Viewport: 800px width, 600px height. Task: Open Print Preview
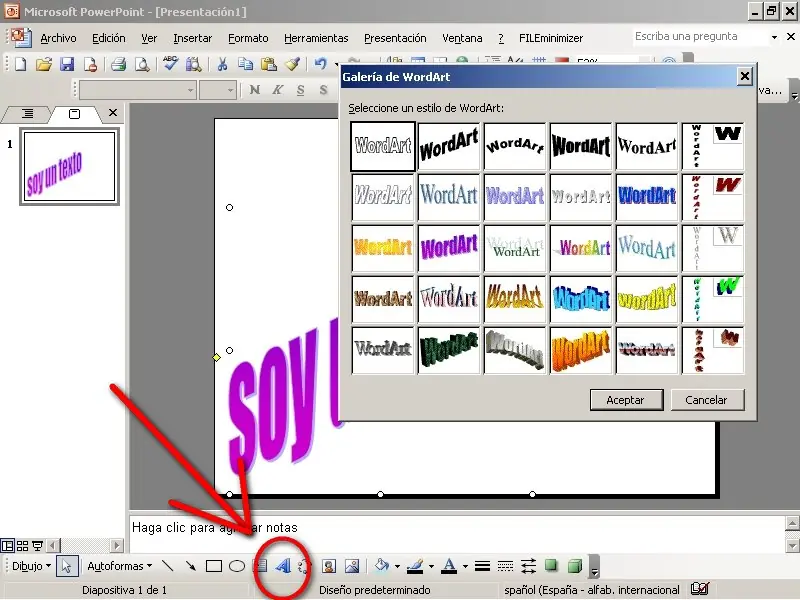(142, 64)
